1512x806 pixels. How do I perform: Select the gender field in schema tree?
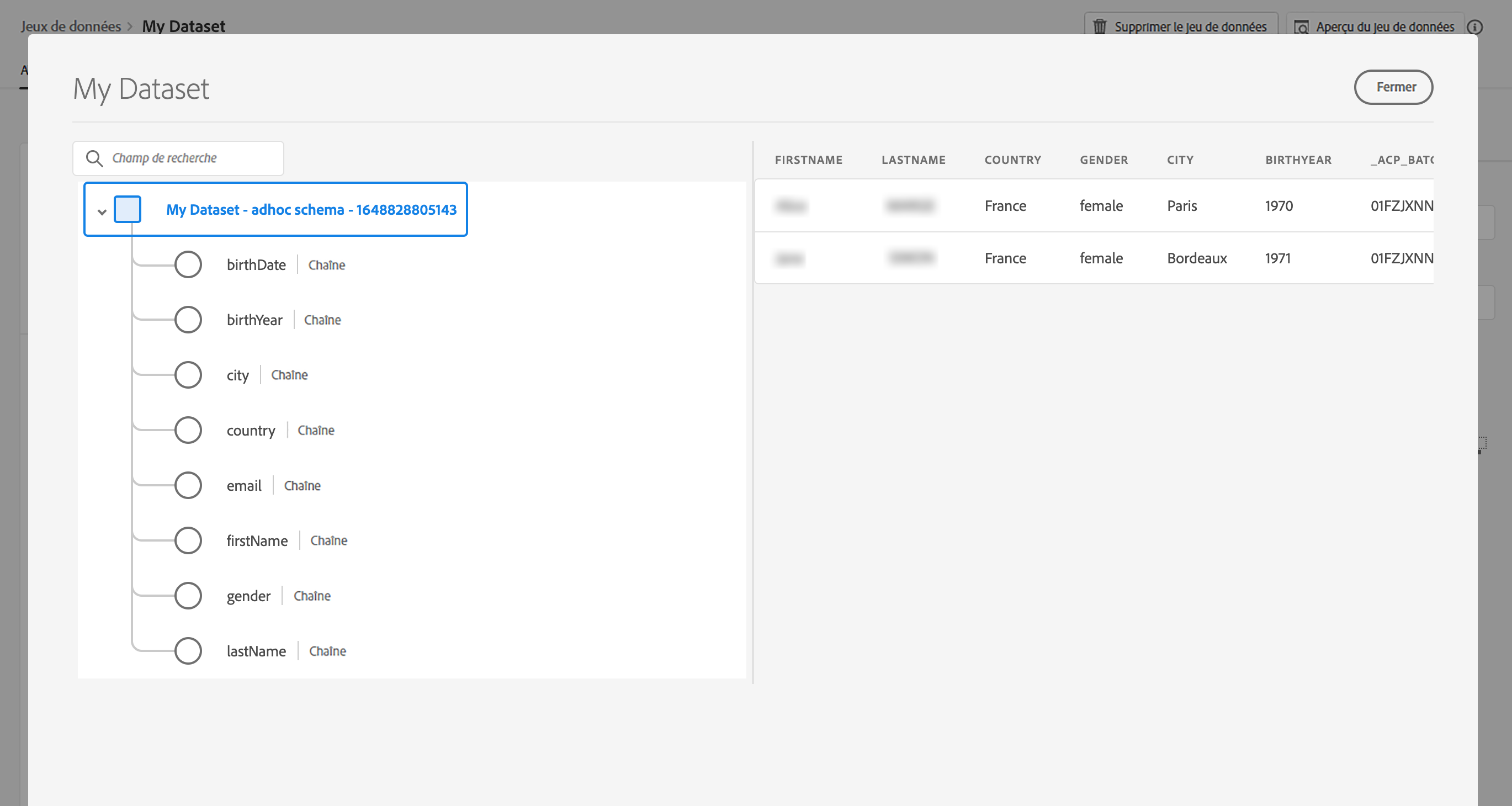click(248, 596)
